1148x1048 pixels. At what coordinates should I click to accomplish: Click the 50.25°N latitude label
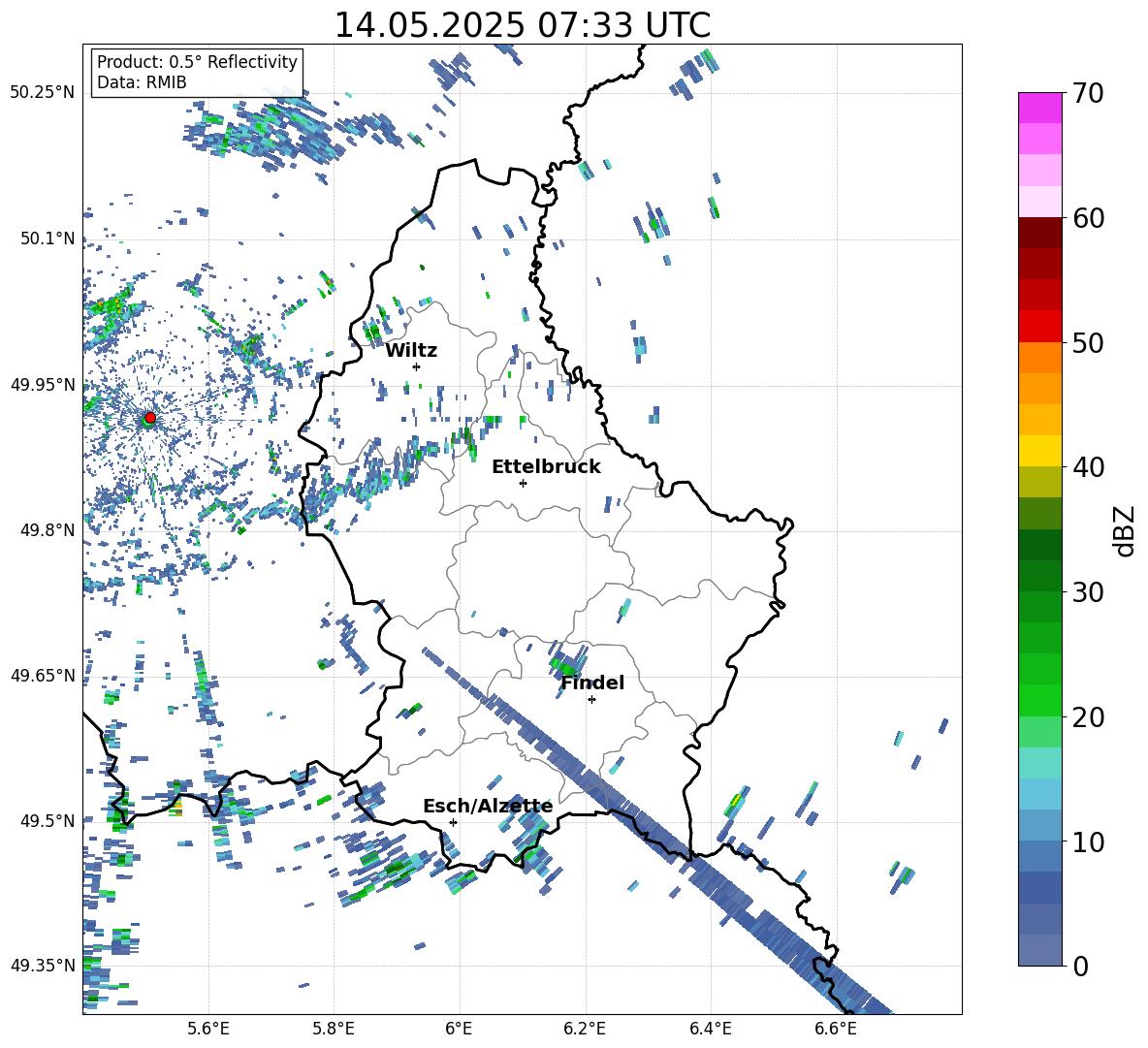(x=42, y=93)
